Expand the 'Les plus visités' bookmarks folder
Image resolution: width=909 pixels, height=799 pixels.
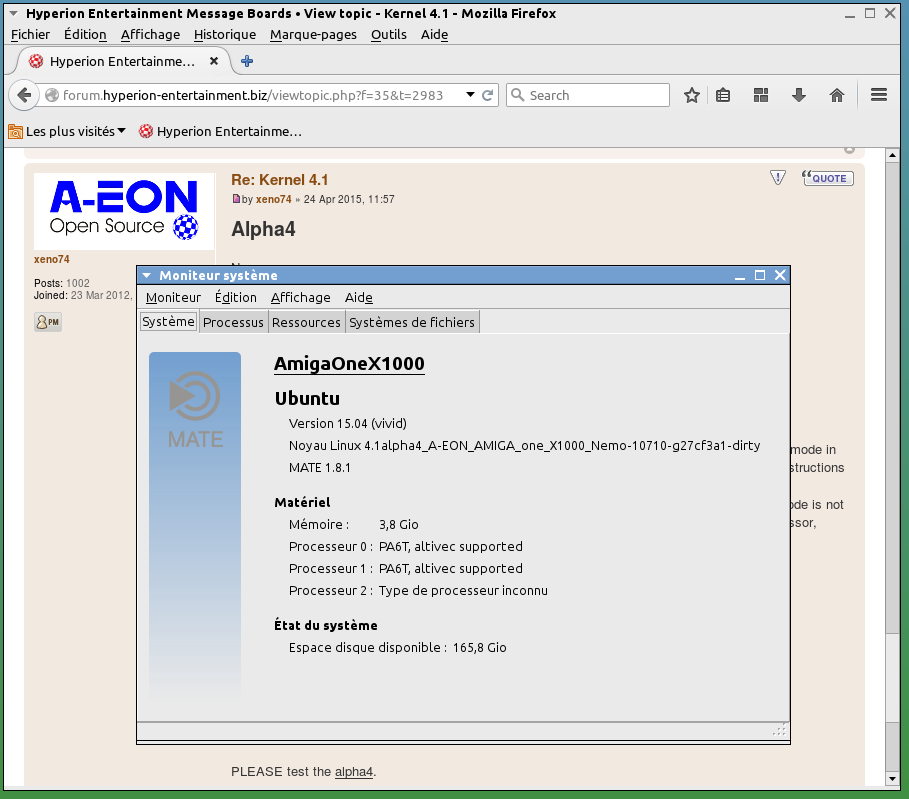click(x=68, y=131)
